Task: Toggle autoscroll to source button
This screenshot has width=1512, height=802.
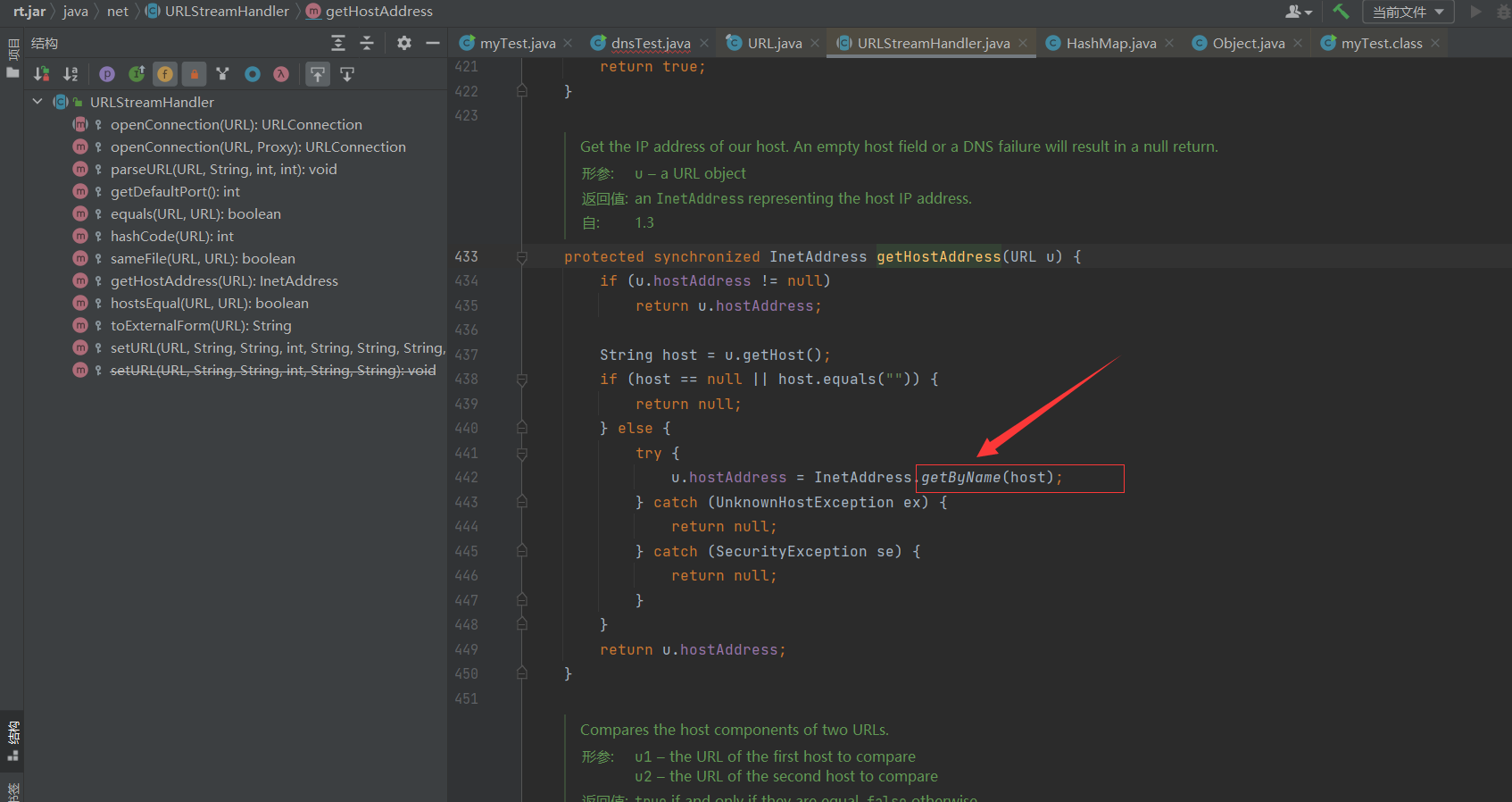Action: (x=318, y=74)
